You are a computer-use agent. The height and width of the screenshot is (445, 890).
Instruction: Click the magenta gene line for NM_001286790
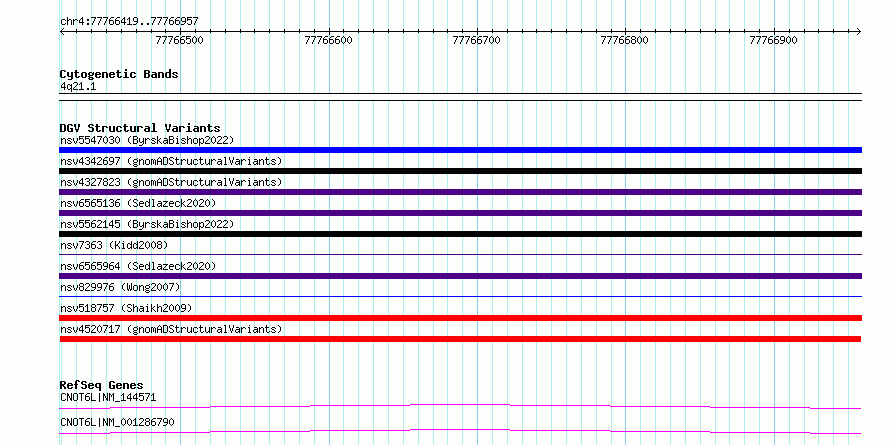coord(460,431)
